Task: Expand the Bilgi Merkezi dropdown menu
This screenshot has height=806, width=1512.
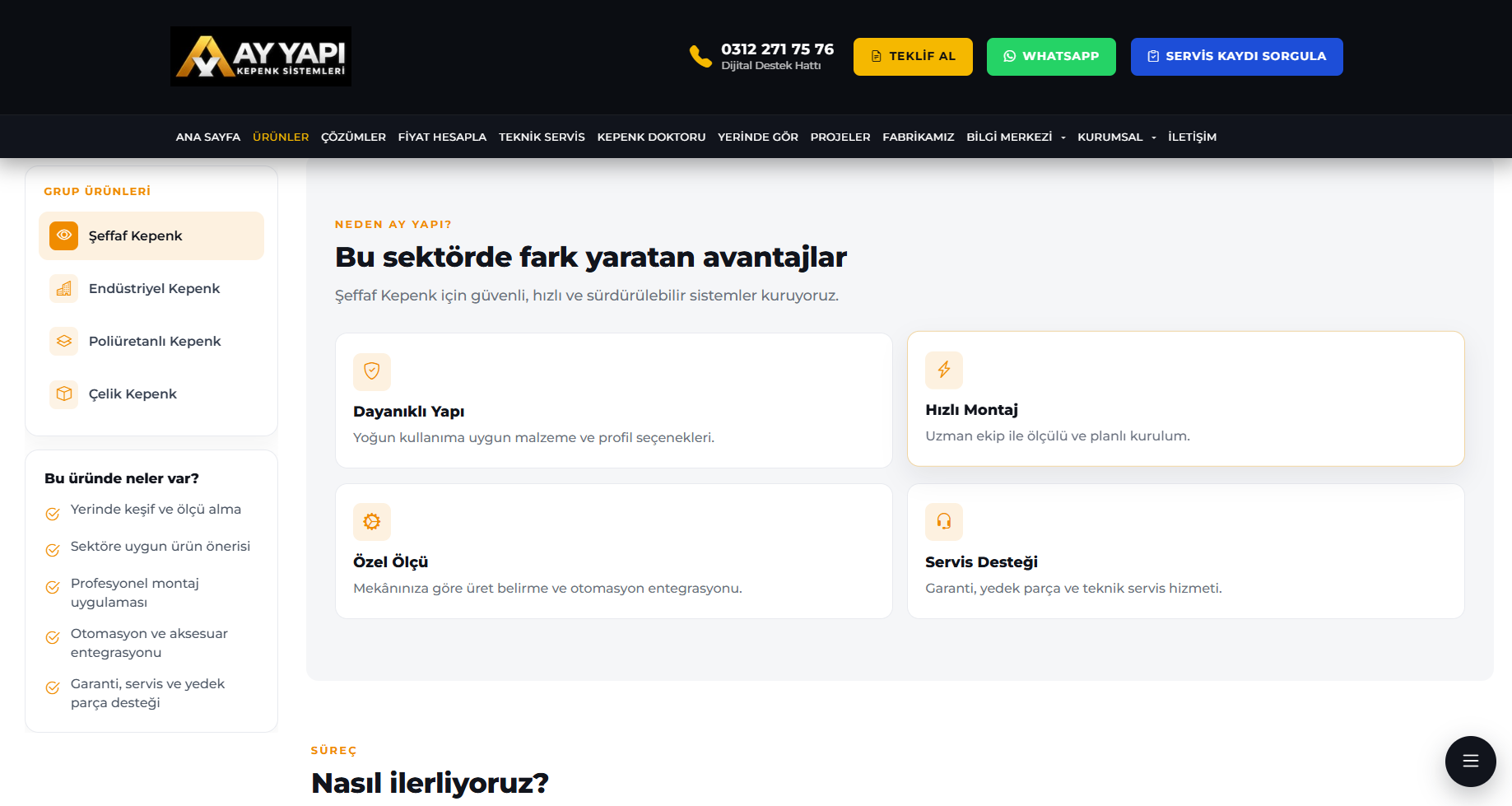Action: coord(1016,137)
